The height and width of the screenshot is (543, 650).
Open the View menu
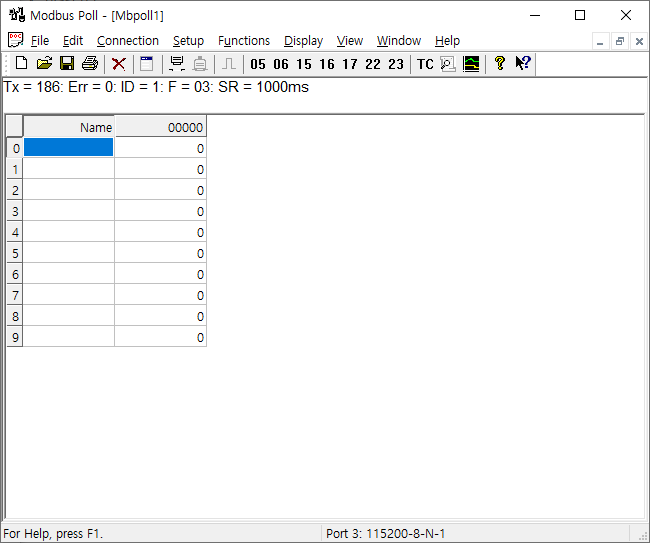pos(349,41)
